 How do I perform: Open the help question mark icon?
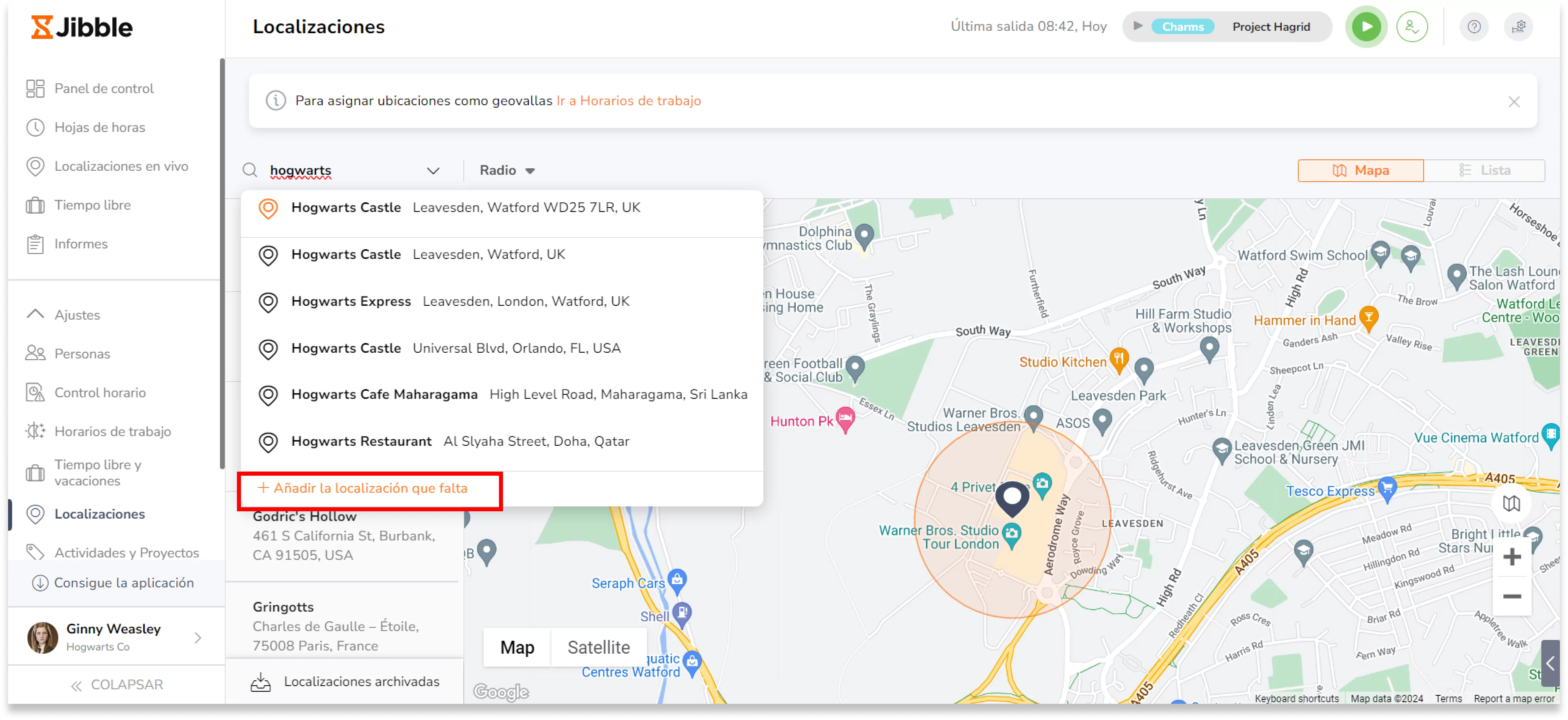tap(1473, 27)
